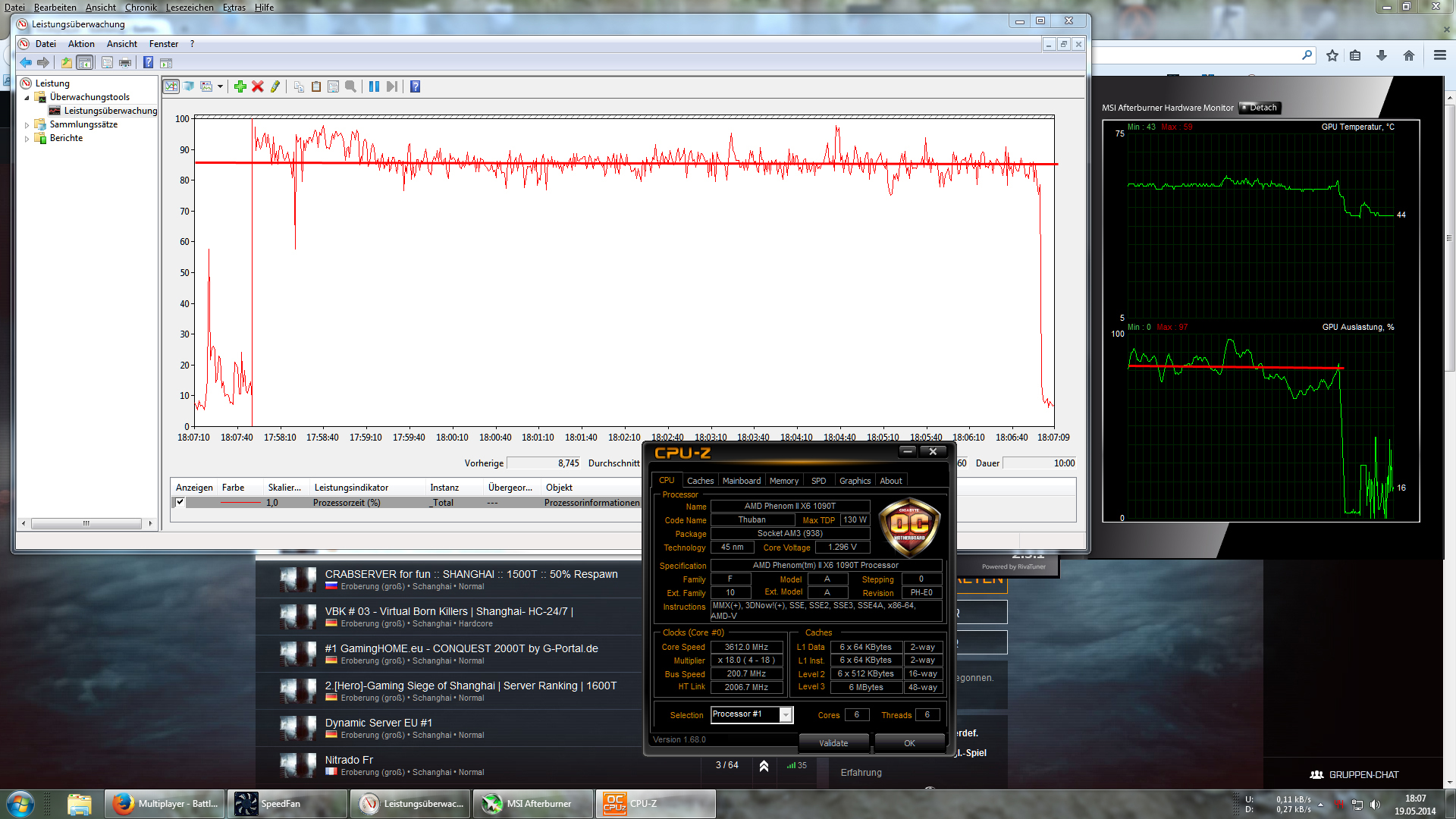Screen dimensions: 1456x819
Task: Open the graph type dropdown arrow
Action: (220, 86)
